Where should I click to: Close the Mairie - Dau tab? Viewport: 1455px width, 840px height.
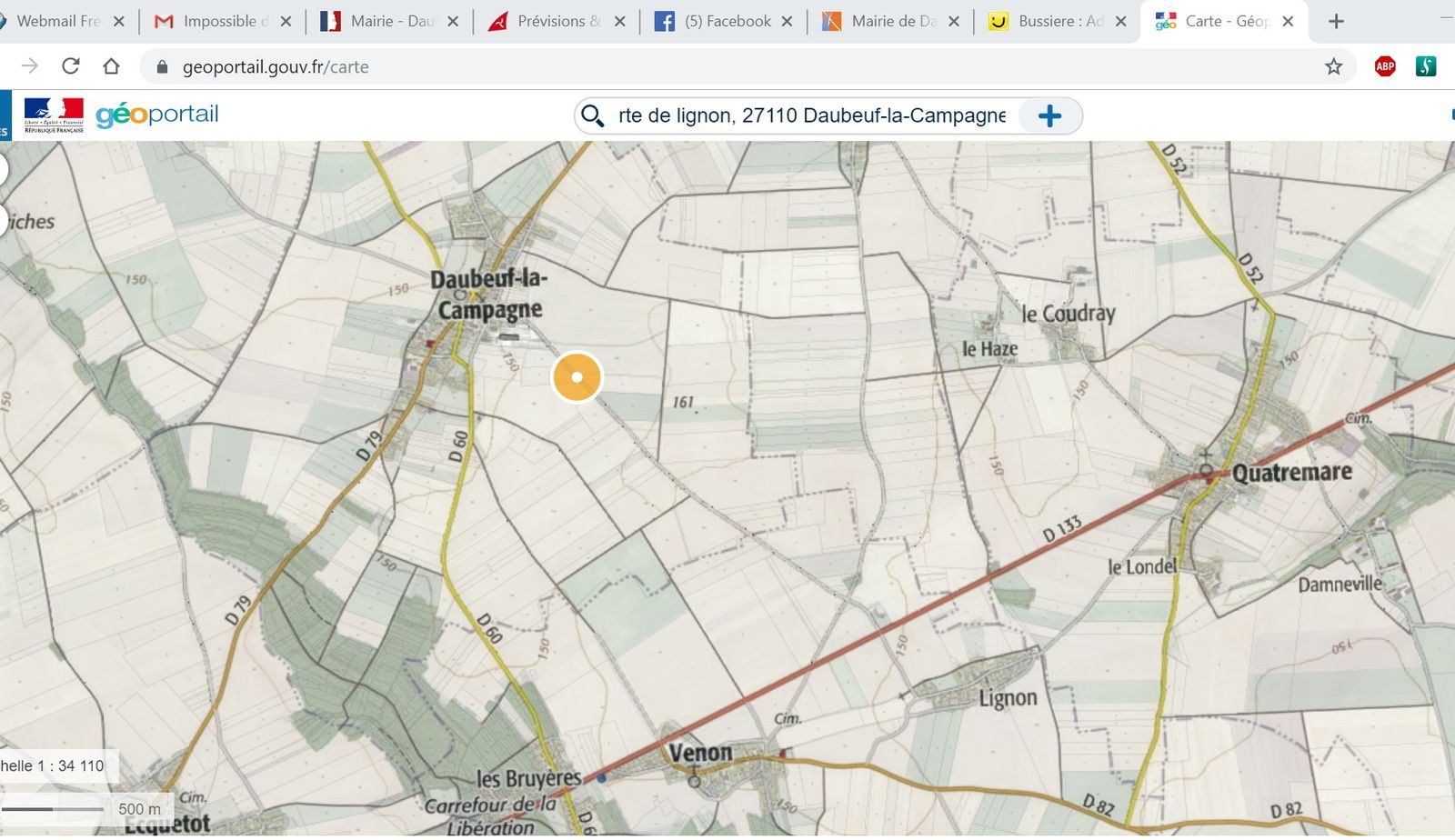(453, 21)
